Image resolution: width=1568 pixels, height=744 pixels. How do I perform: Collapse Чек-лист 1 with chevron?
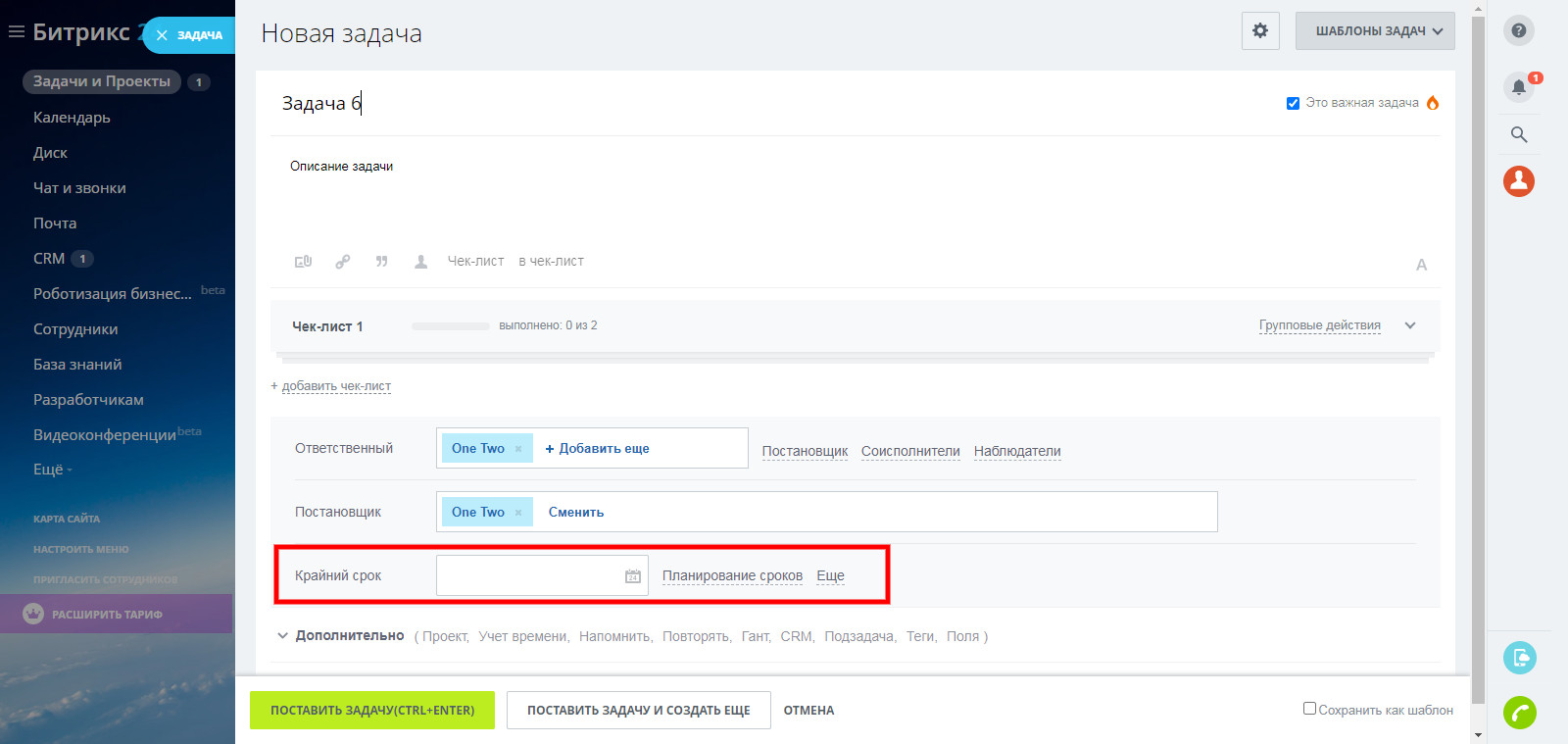[x=1410, y=325]
